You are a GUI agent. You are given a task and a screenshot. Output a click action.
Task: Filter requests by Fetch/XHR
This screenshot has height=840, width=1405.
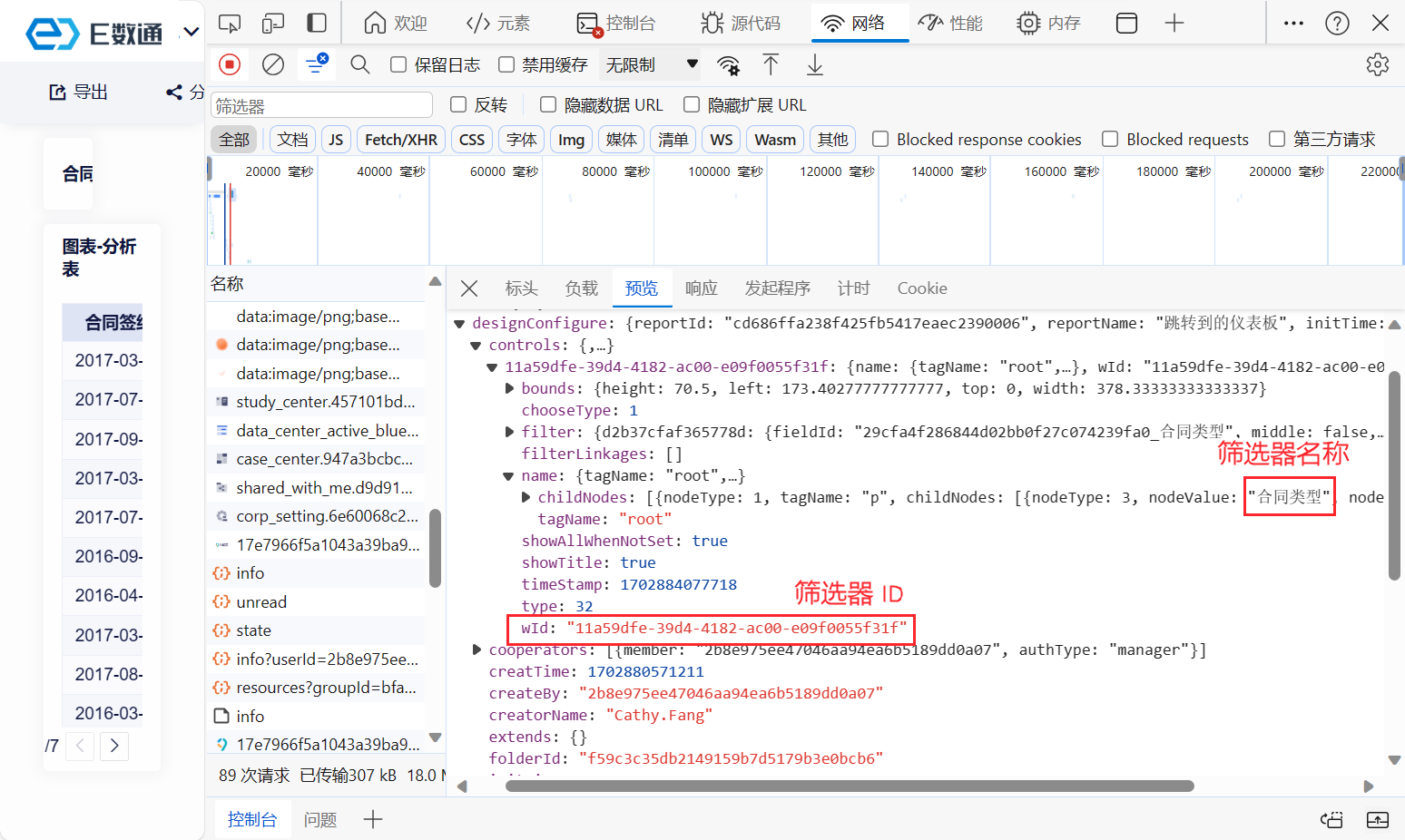401,139
